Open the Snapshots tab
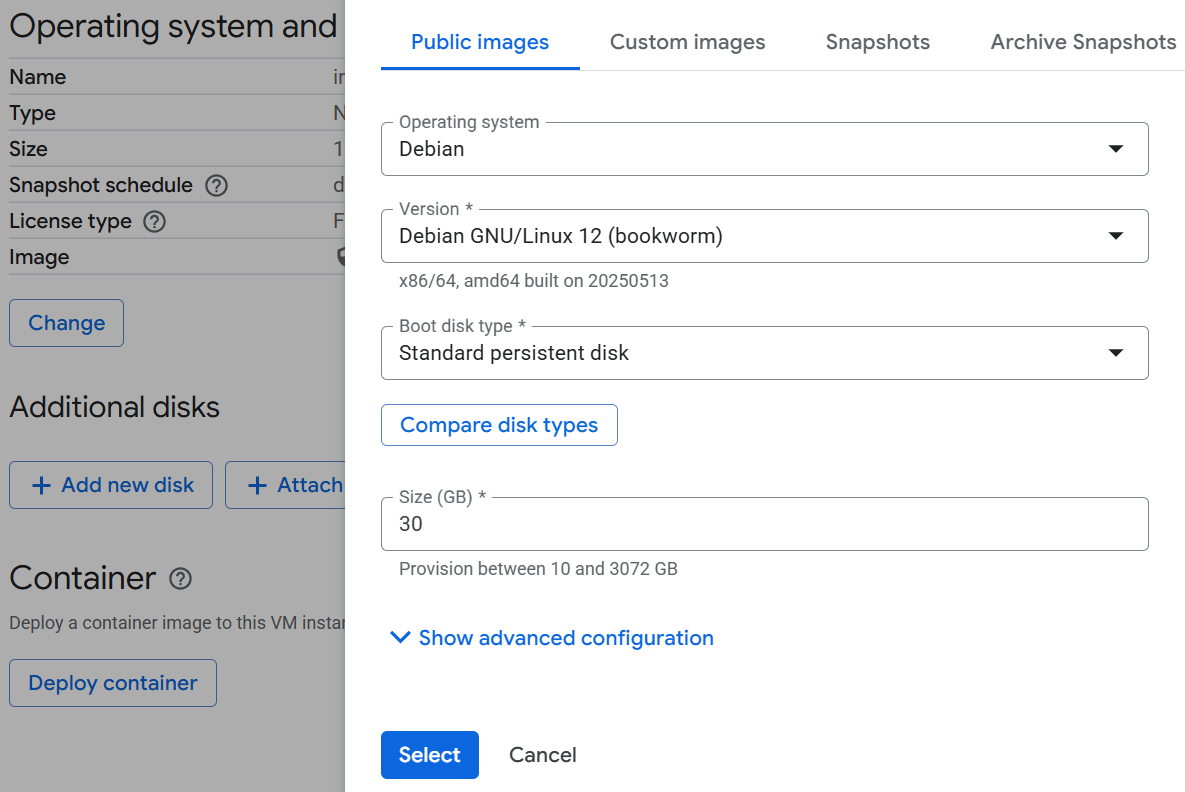The image size is (1185, 792). (877, 42)
